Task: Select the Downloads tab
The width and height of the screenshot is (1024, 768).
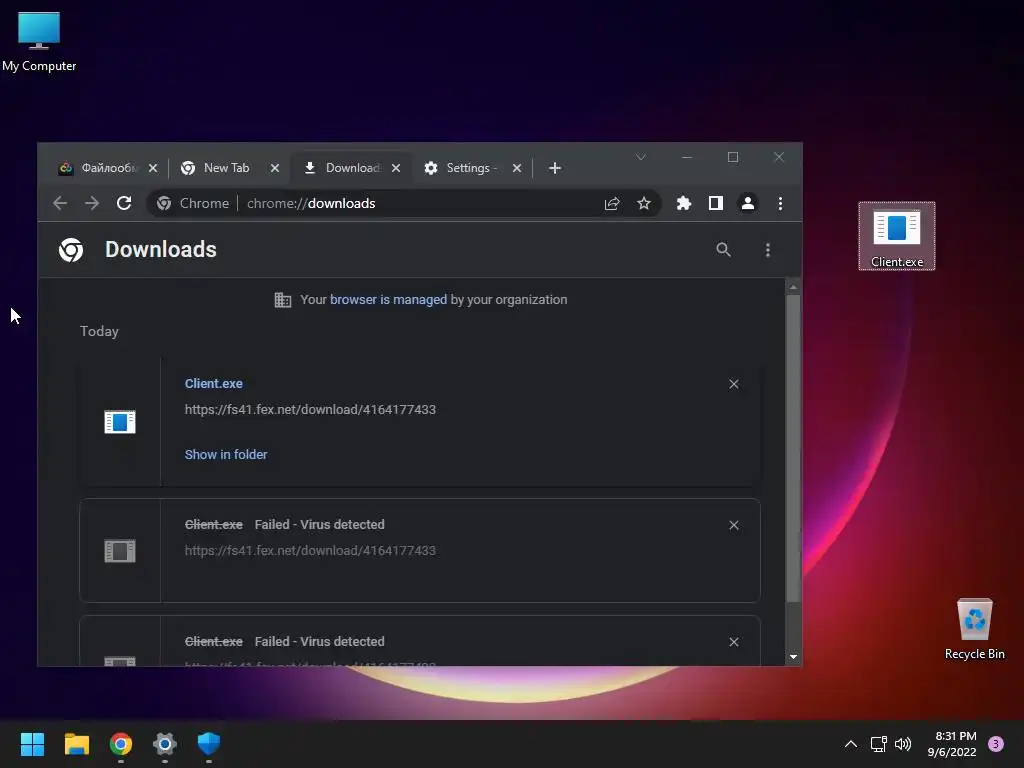Action: pyautogui.click(x=353, y=168)
